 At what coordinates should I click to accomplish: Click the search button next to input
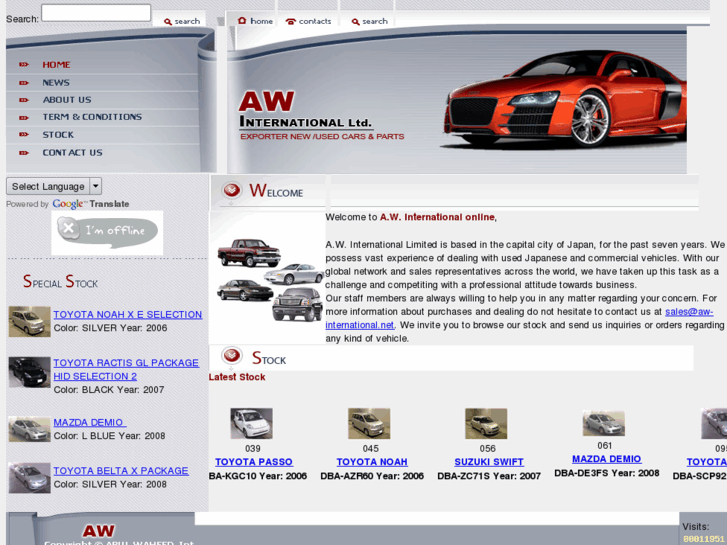click(x=182, y=21)
